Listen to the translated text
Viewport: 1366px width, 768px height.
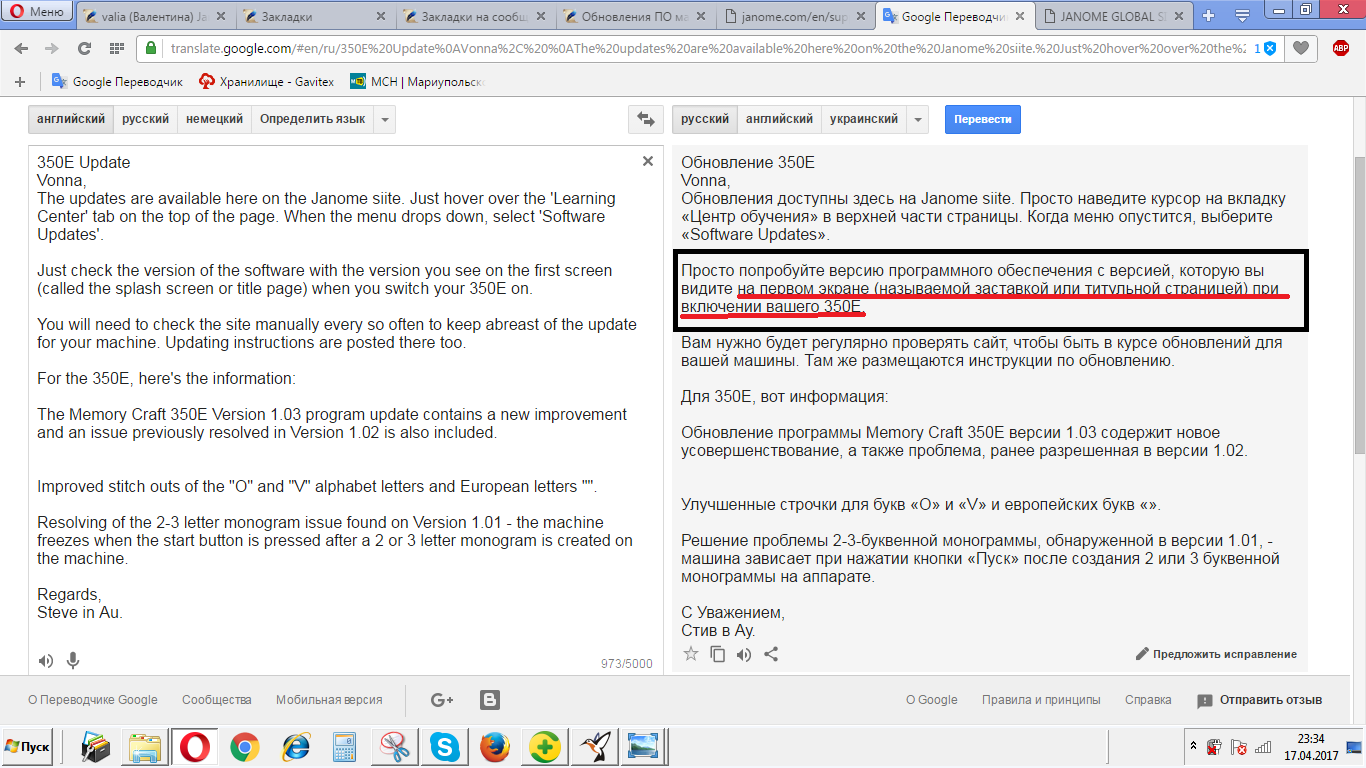click(x=744, y=654)
